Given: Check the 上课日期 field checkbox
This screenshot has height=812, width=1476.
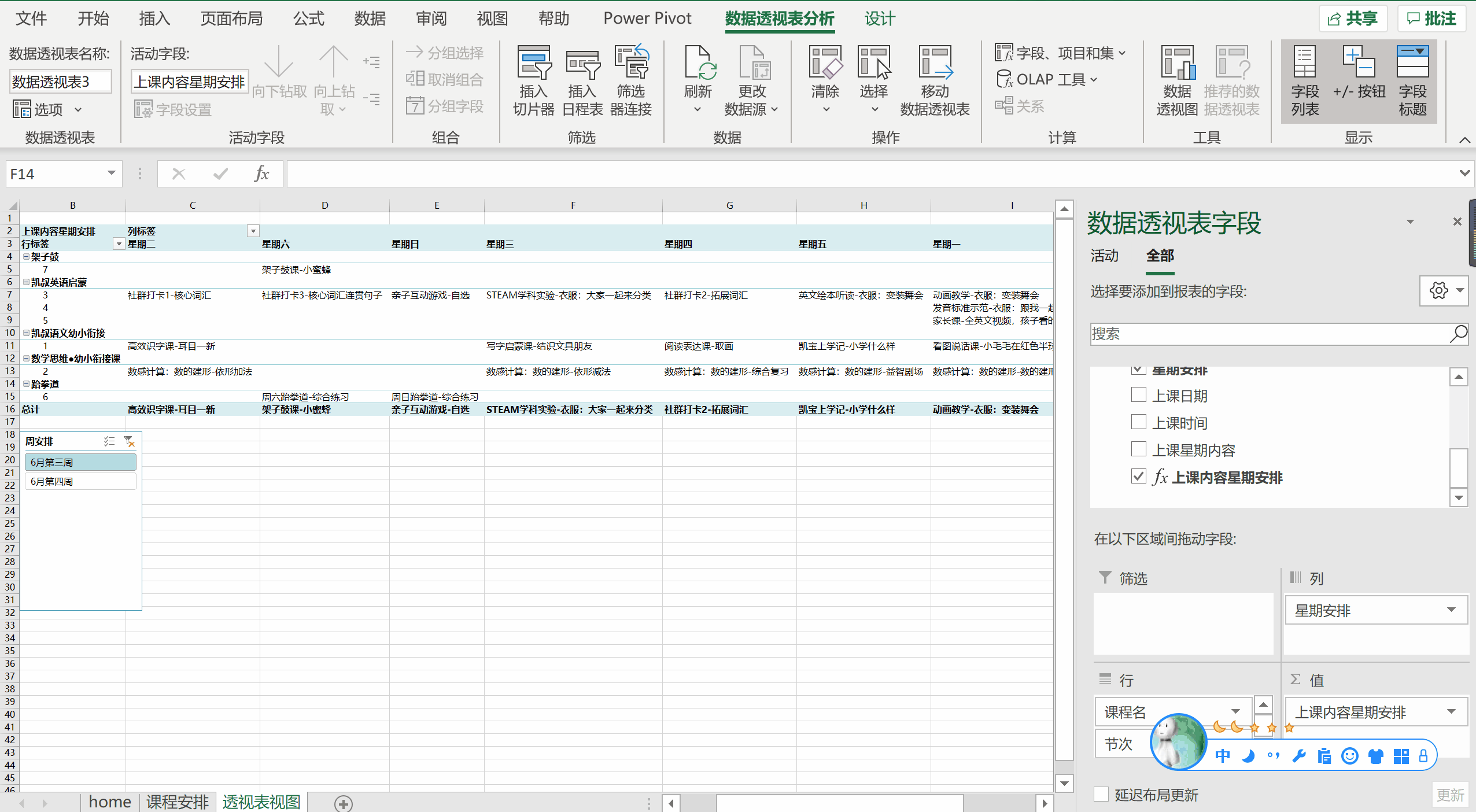Looking at the screenshot, I should (x=1138, y=395).
